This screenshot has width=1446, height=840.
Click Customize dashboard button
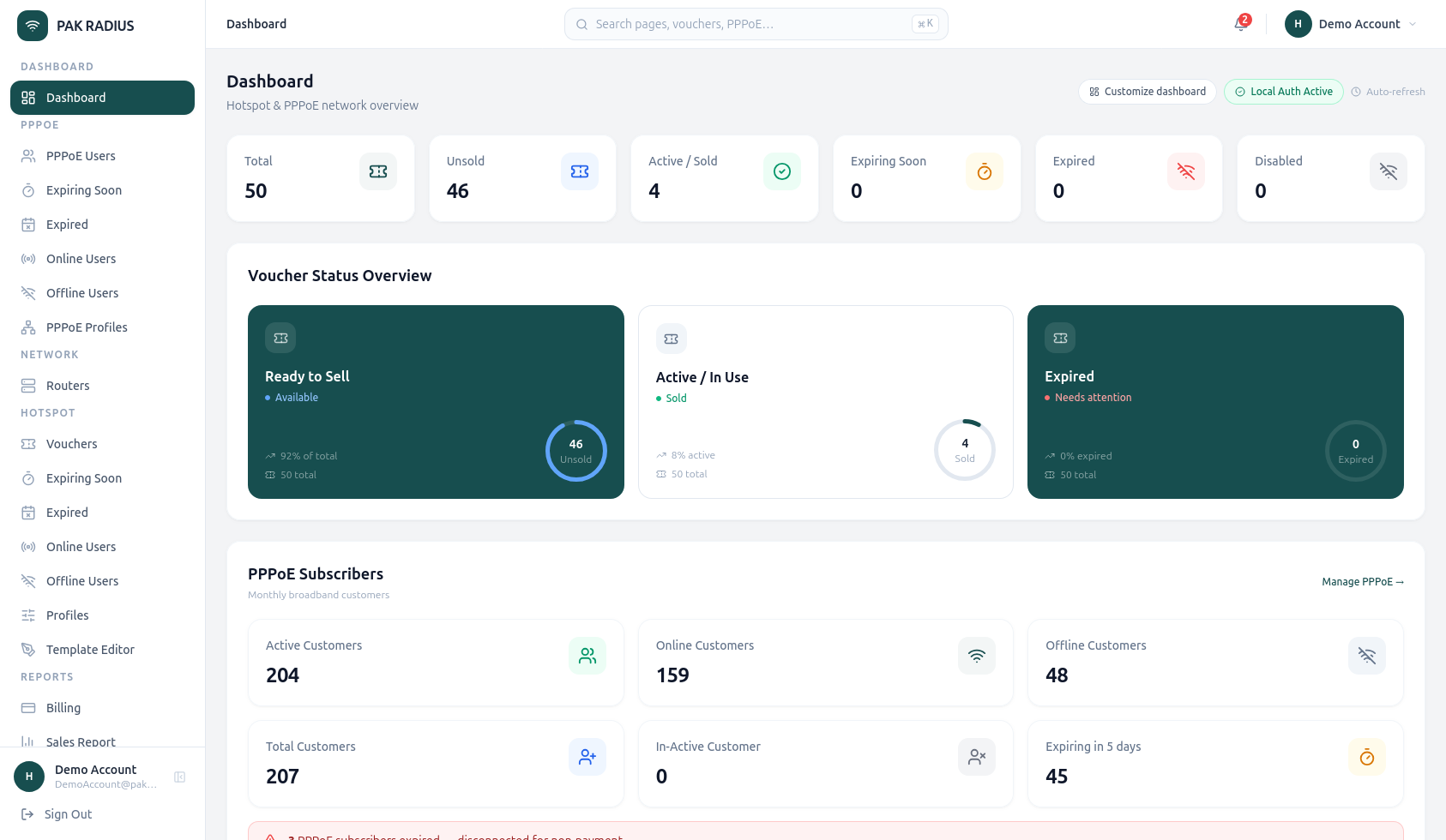pyautogui.click(x=1148, y=92)
